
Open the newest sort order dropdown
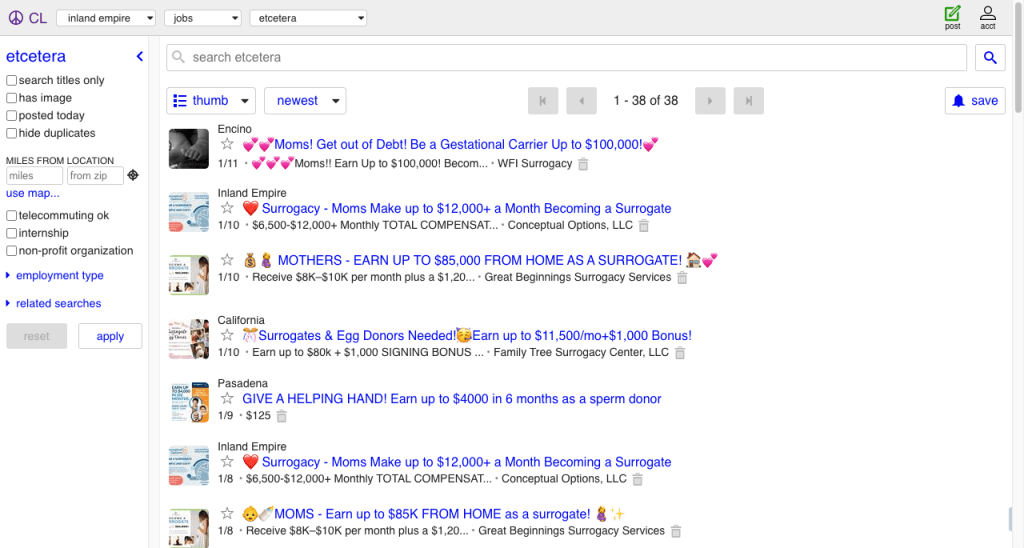click(x=305, y=101)
